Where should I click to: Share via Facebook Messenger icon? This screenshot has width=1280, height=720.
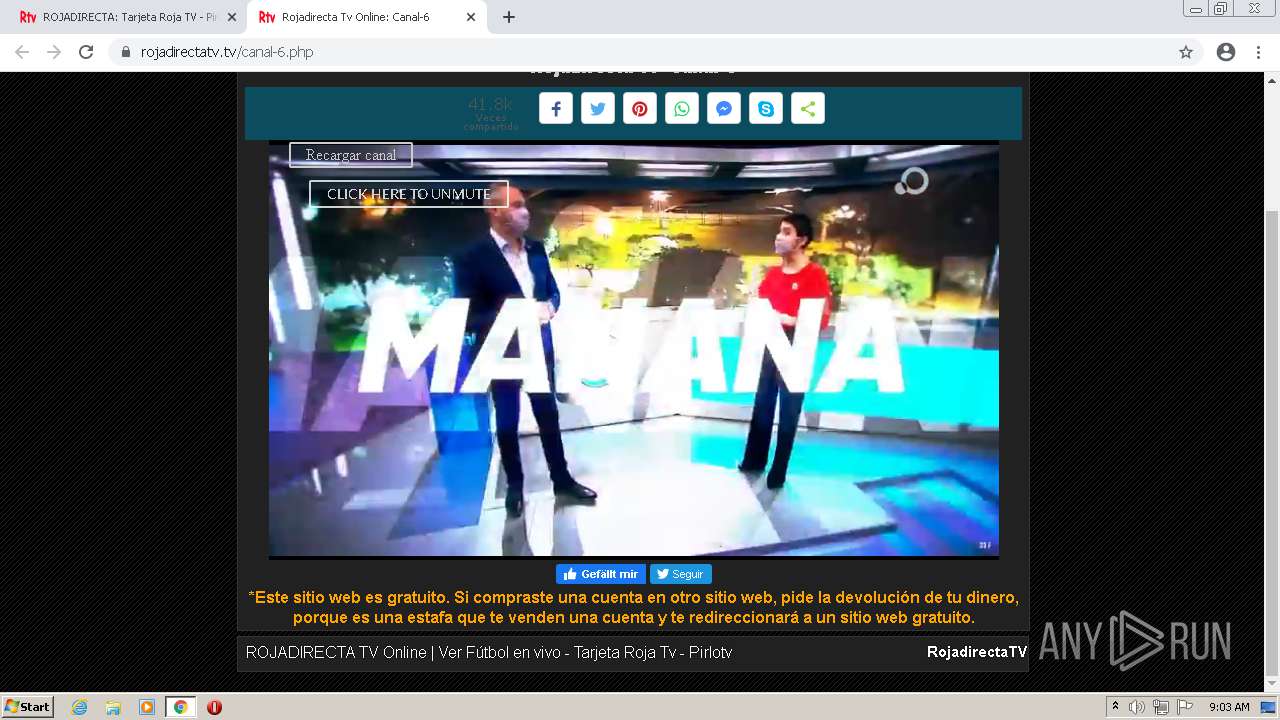(724, 109)
